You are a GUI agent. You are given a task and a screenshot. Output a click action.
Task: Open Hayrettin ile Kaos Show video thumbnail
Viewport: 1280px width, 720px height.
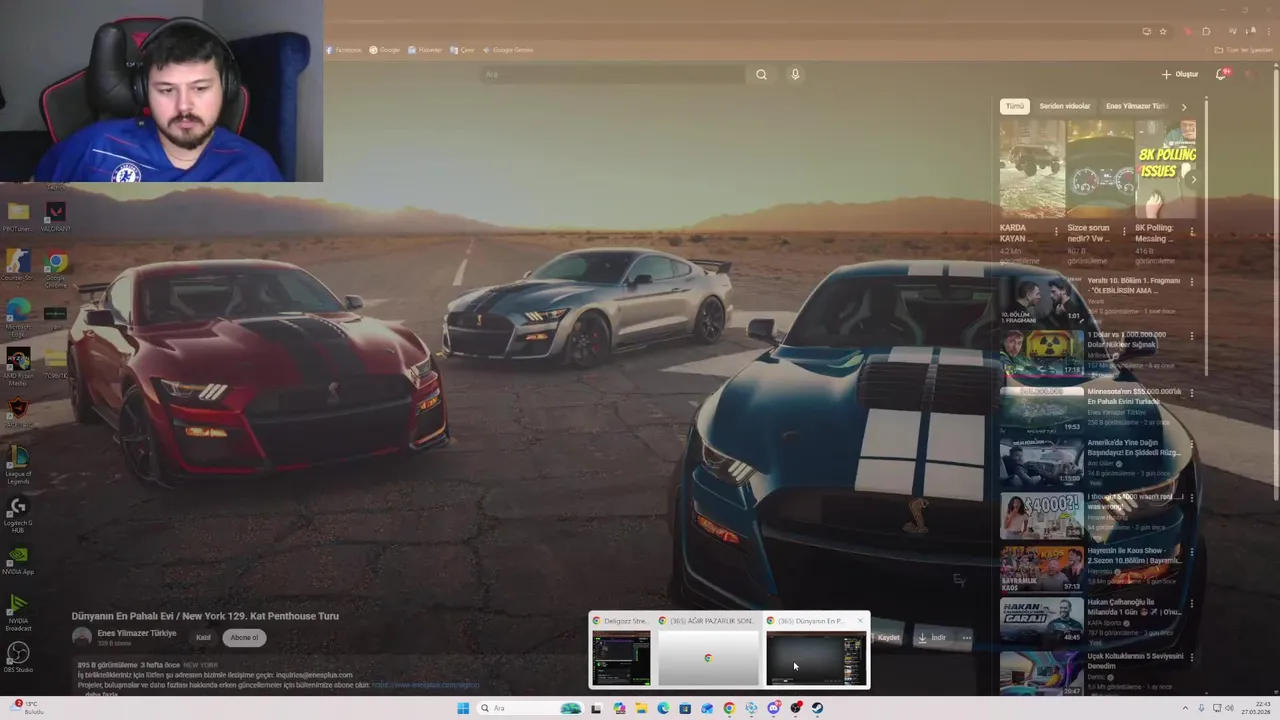[1041, 568]
